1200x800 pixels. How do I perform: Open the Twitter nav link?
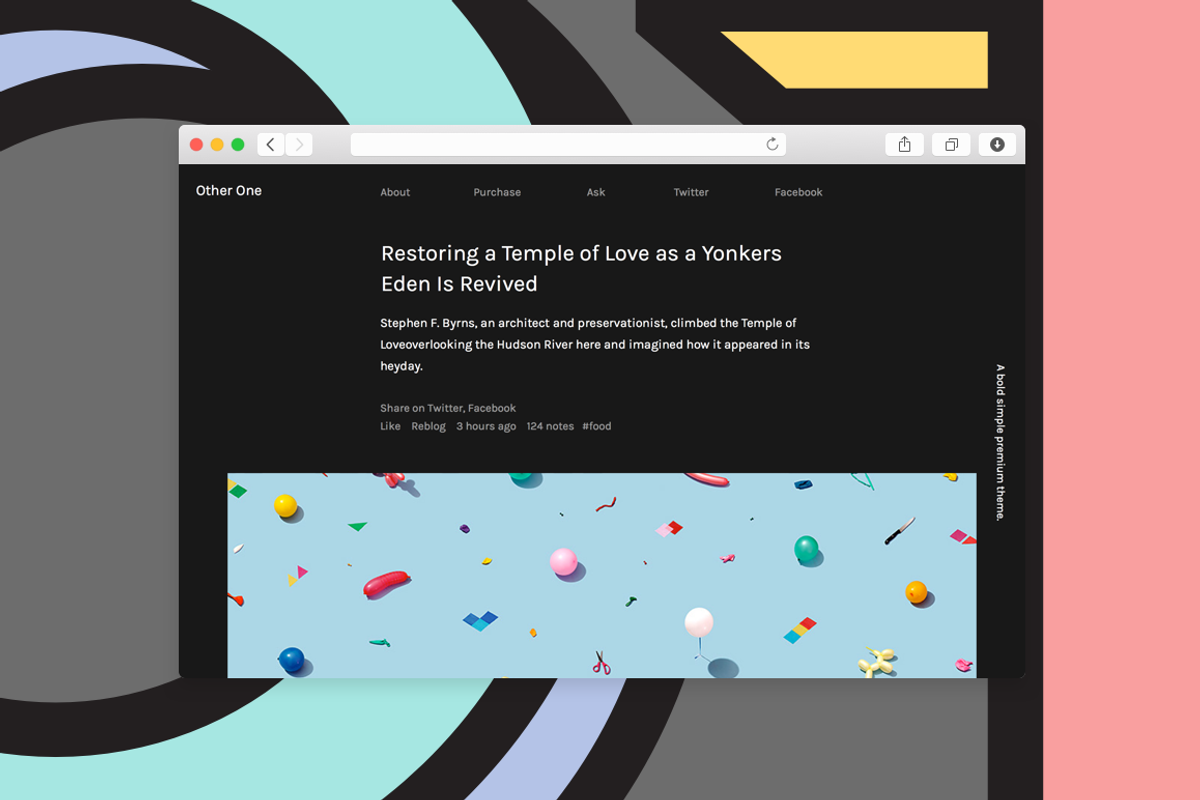691,192
